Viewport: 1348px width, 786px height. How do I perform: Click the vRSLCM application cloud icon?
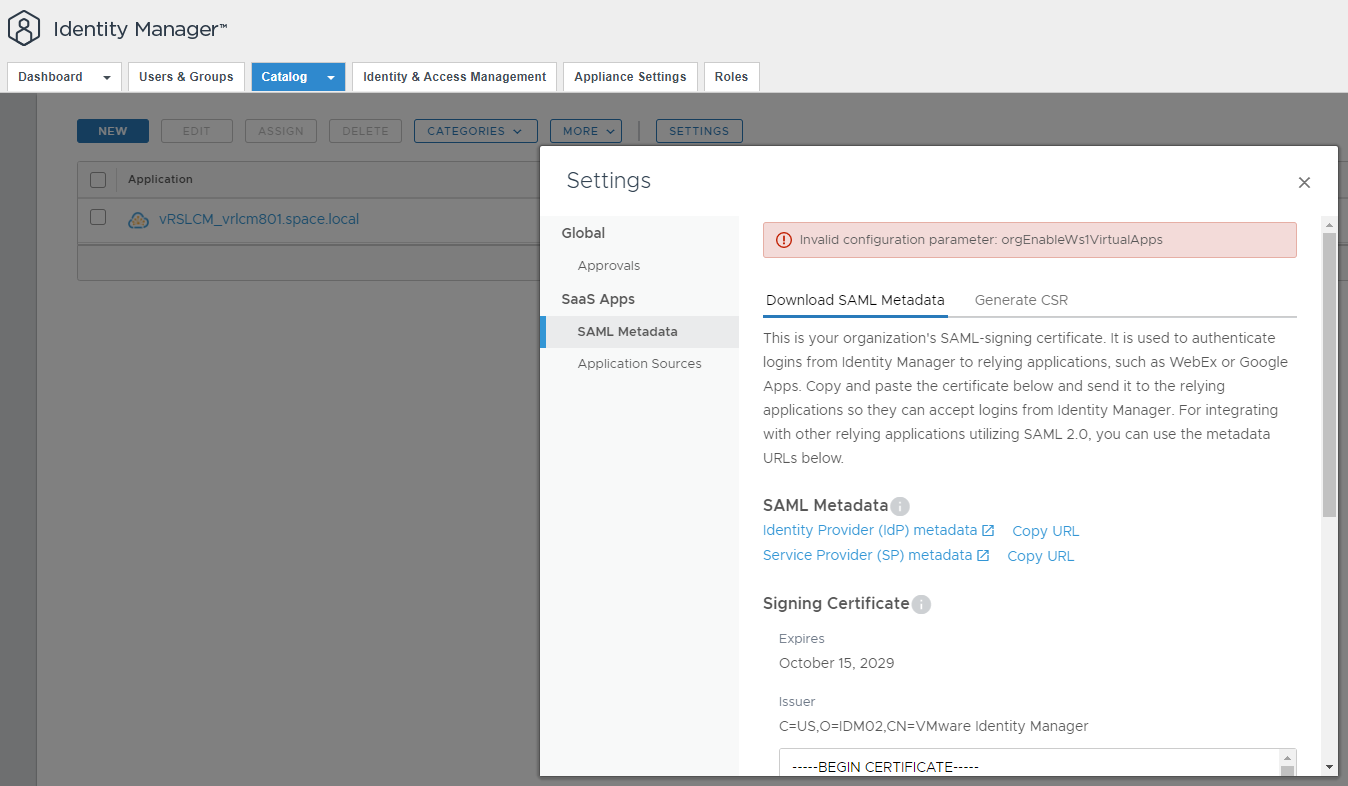coord(138,220)
